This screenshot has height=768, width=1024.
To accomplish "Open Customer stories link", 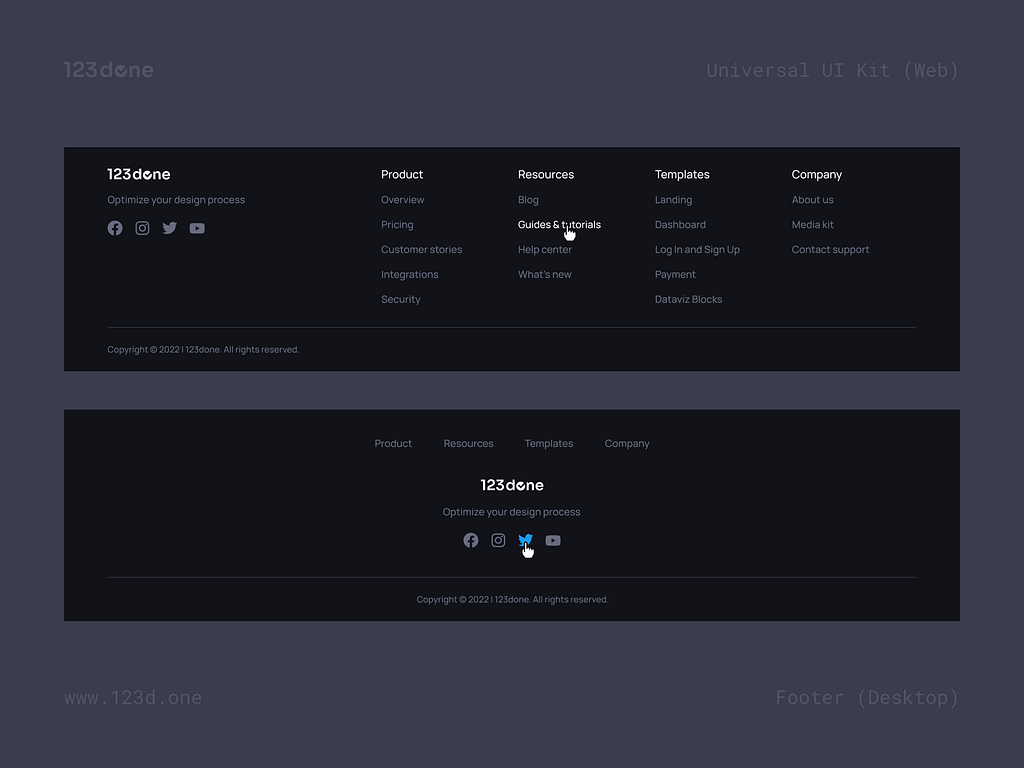I will 421,249.
